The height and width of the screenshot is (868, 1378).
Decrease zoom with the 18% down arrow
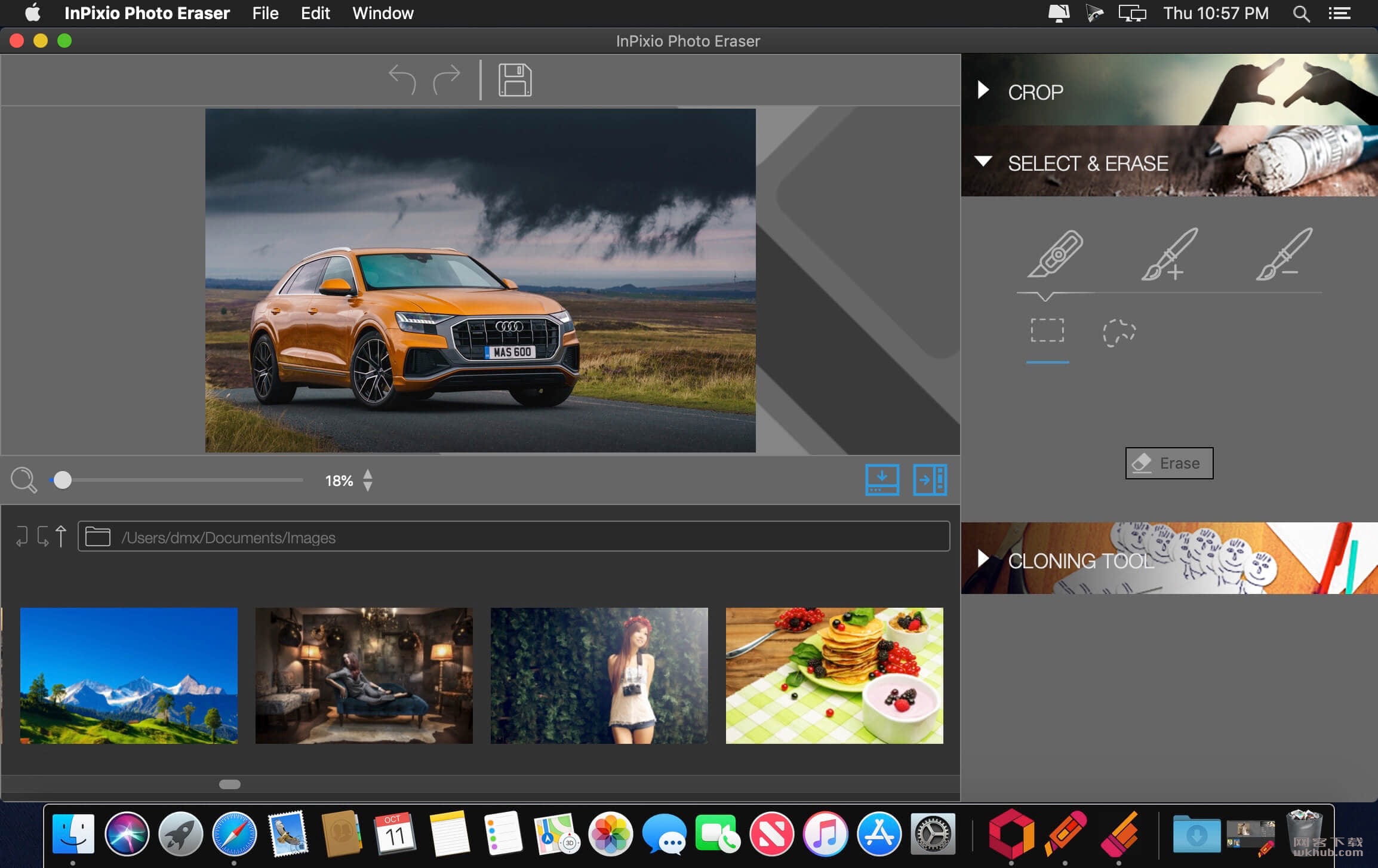pos(368,487)
